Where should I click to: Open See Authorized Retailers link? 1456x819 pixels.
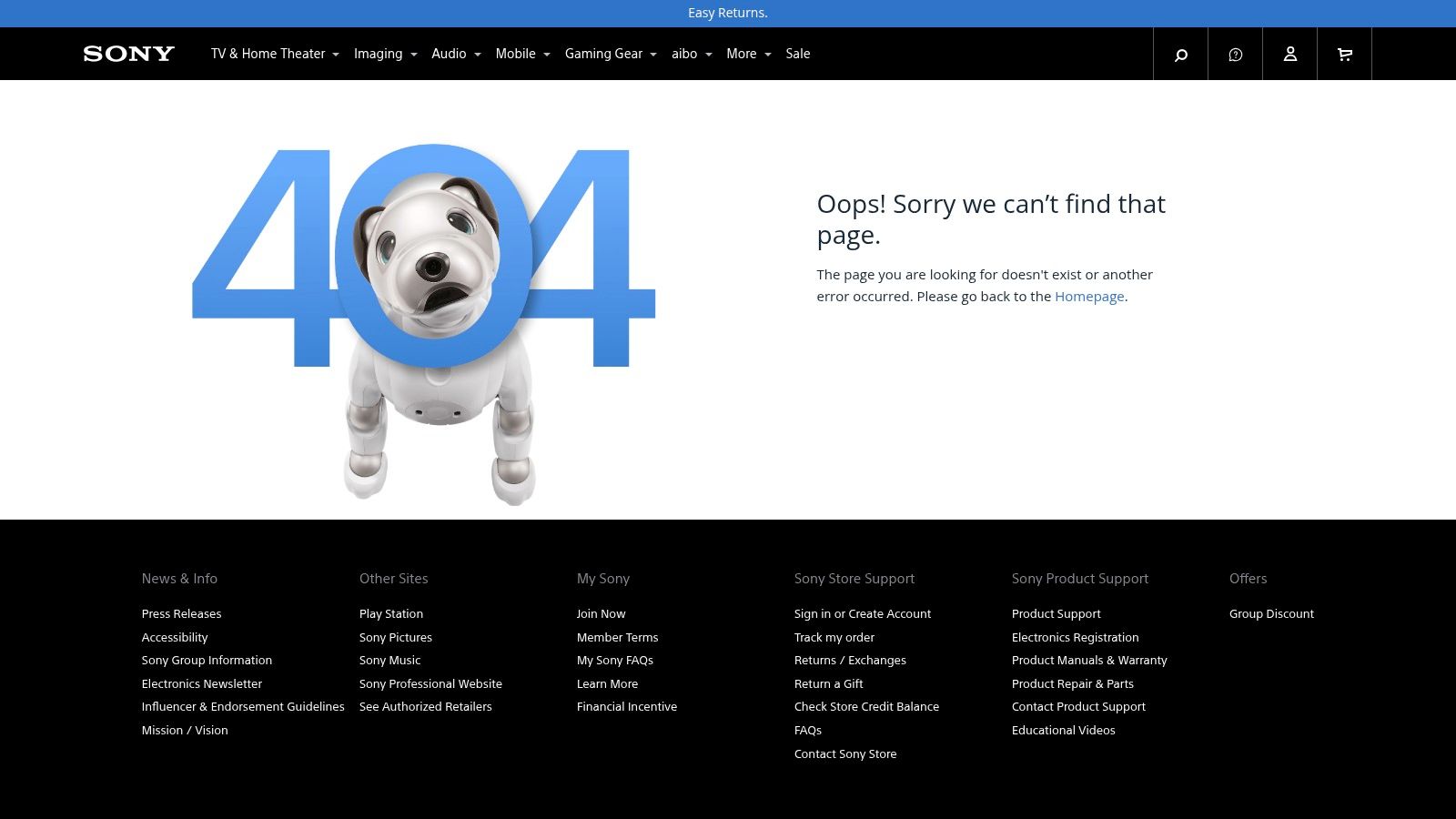click(x=426, y=707)
